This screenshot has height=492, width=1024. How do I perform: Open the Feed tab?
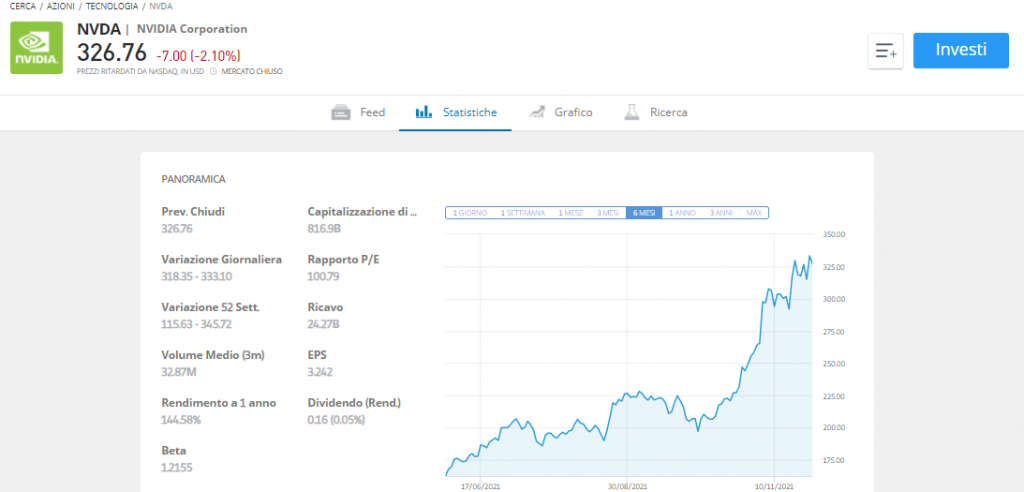358,112
